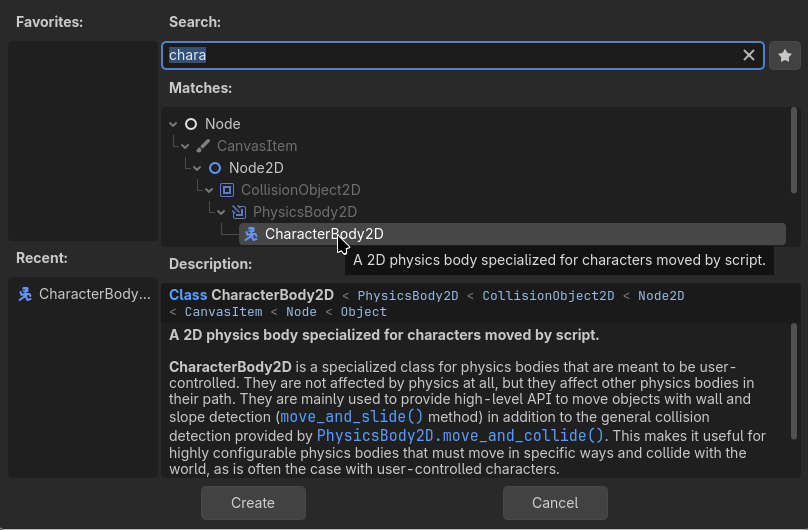Image resolution: width=808 pixels, height=530 pixels.
Task: Click the PhysicsBody2D icon
Action: [x=239, y=212]
